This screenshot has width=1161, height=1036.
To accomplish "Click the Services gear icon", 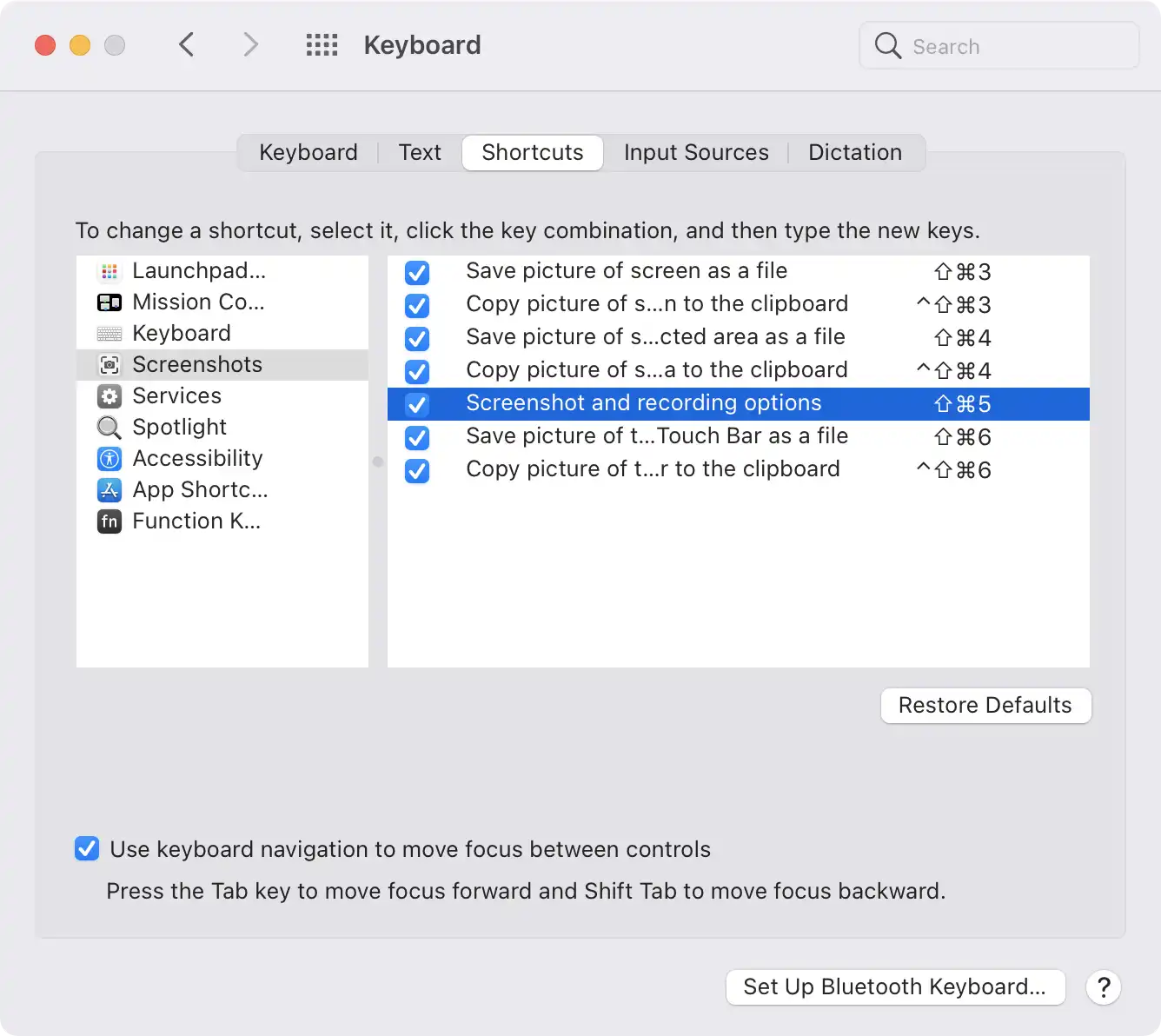I will 109,396.
